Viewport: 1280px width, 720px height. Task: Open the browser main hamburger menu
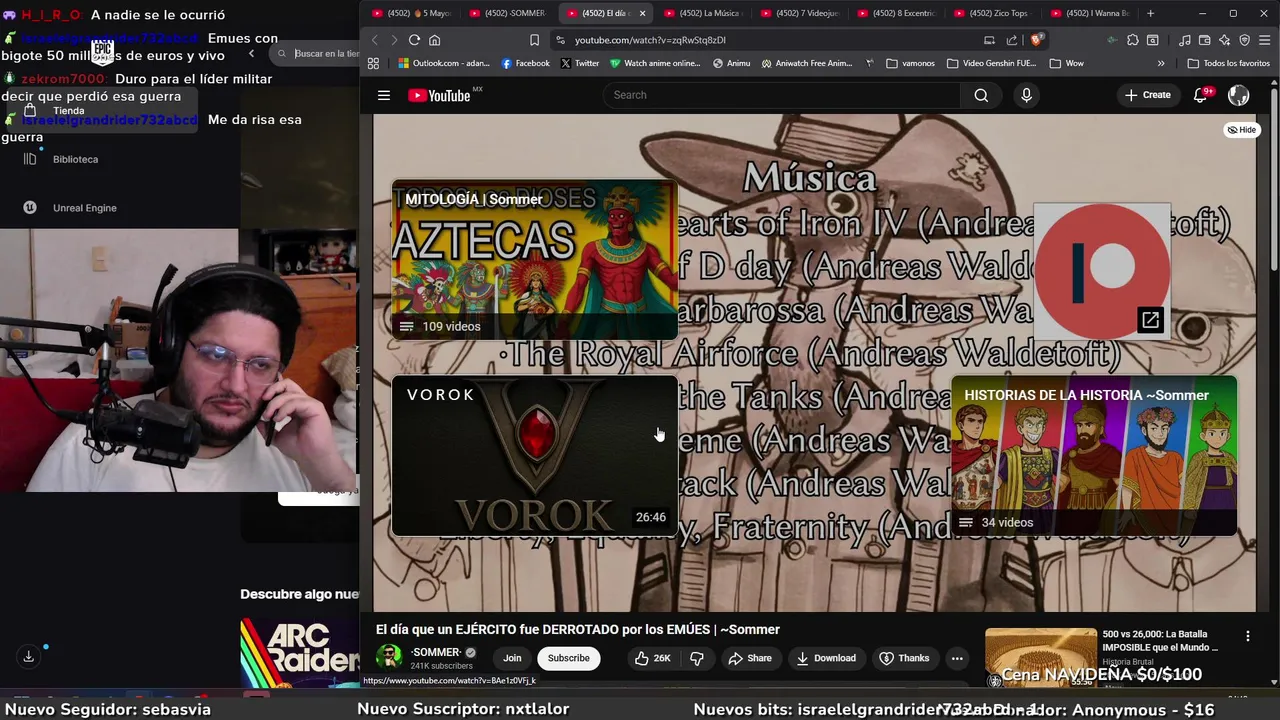pos(1264,40)
